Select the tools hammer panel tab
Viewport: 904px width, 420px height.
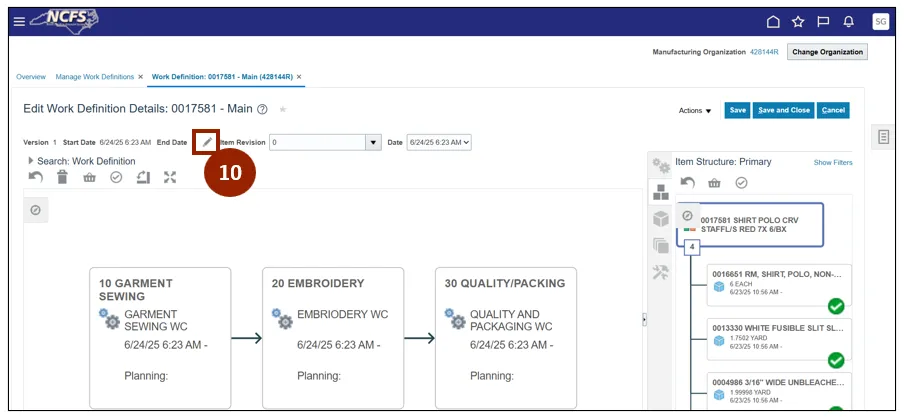coord(661,272)
